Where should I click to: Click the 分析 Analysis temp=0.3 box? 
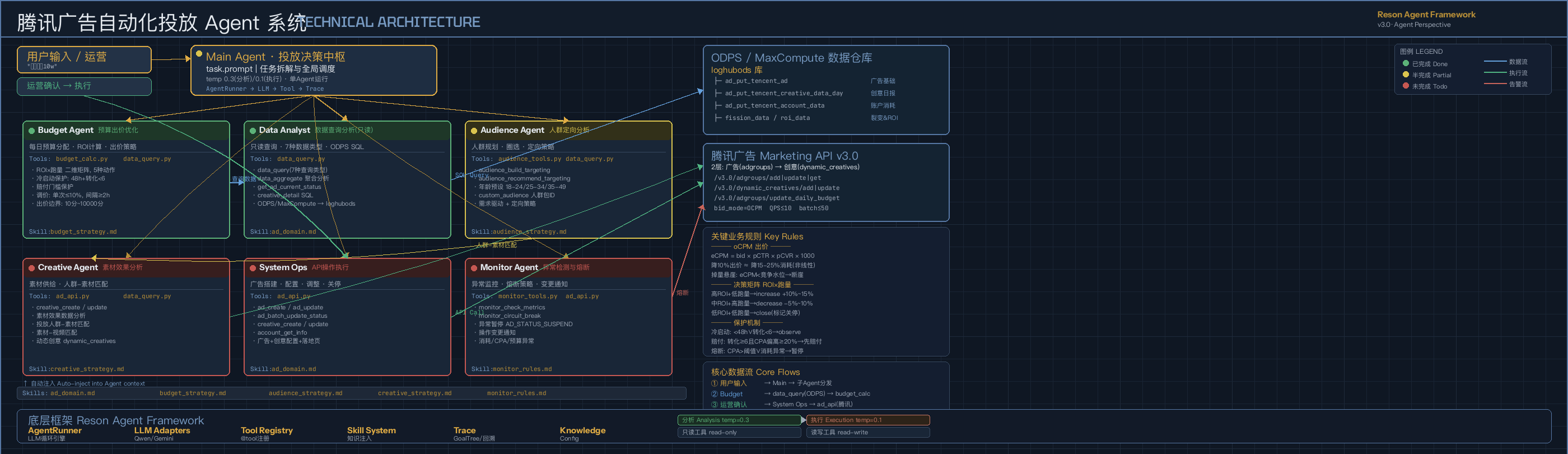(x=739, y=420)
